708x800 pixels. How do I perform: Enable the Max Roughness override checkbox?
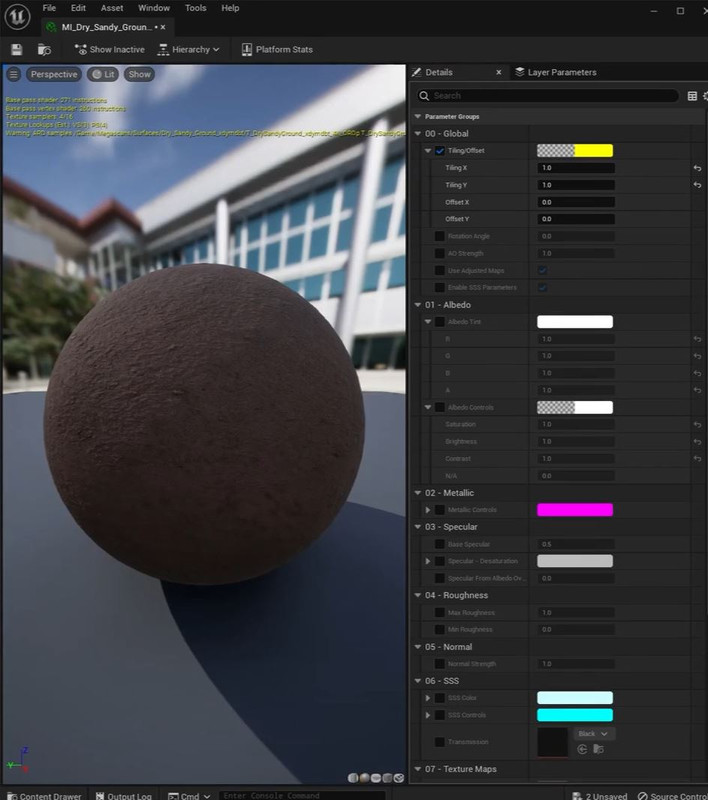[440, 612]
